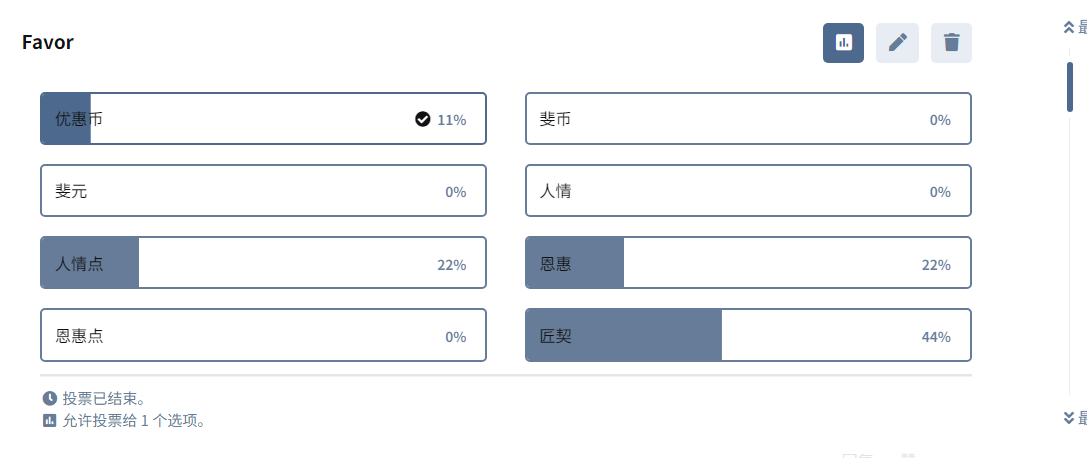1087x458 pixels.
Task: Jump to bottom with double-down chevron
Action: point(1069,417)
